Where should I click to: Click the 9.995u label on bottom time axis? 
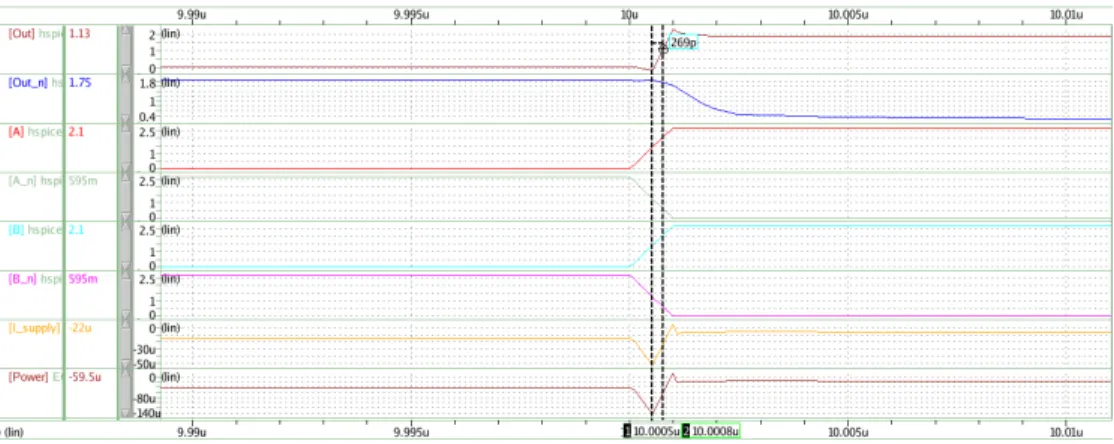[411, 431]
